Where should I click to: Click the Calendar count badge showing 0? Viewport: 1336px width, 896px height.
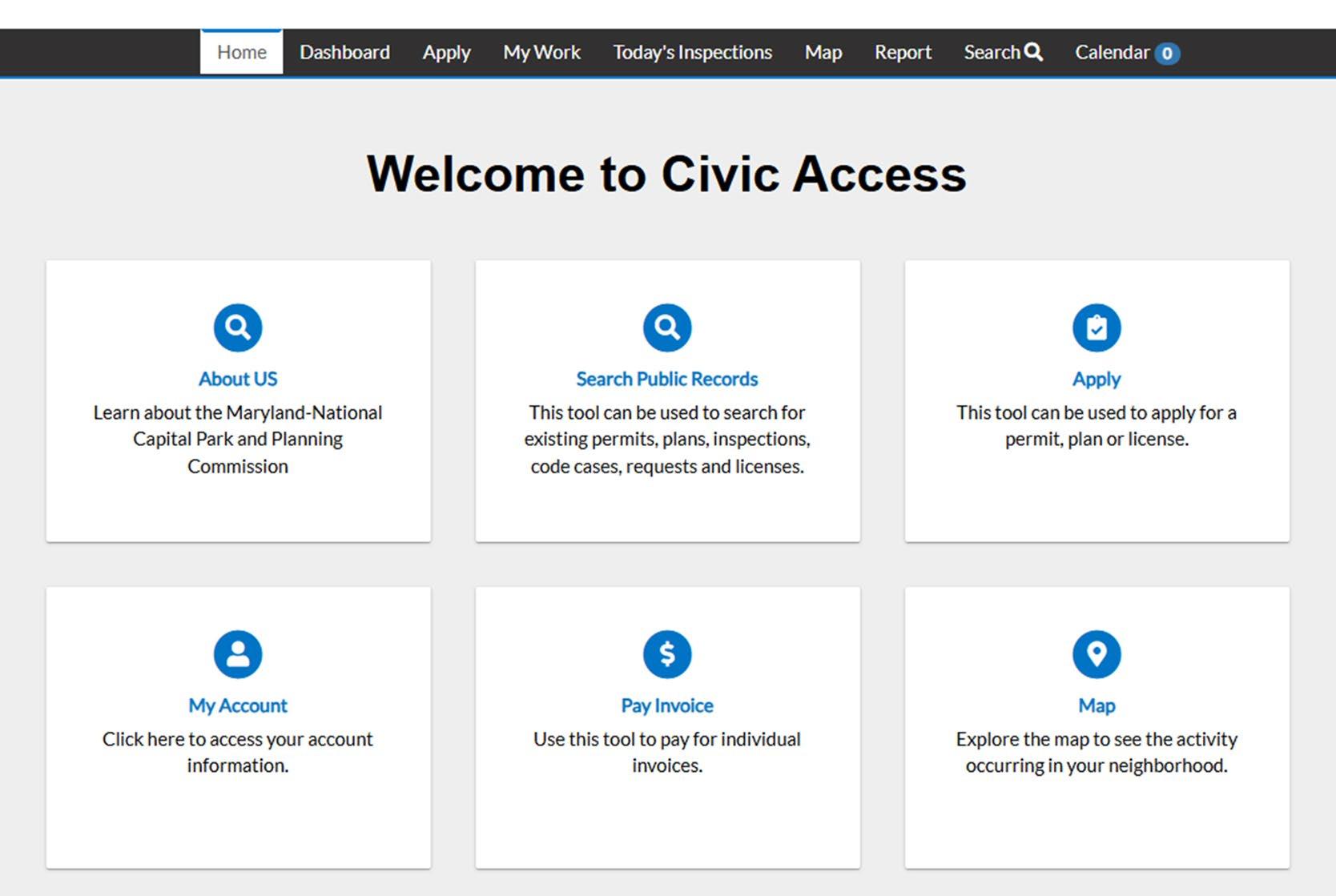point(1167,54)
